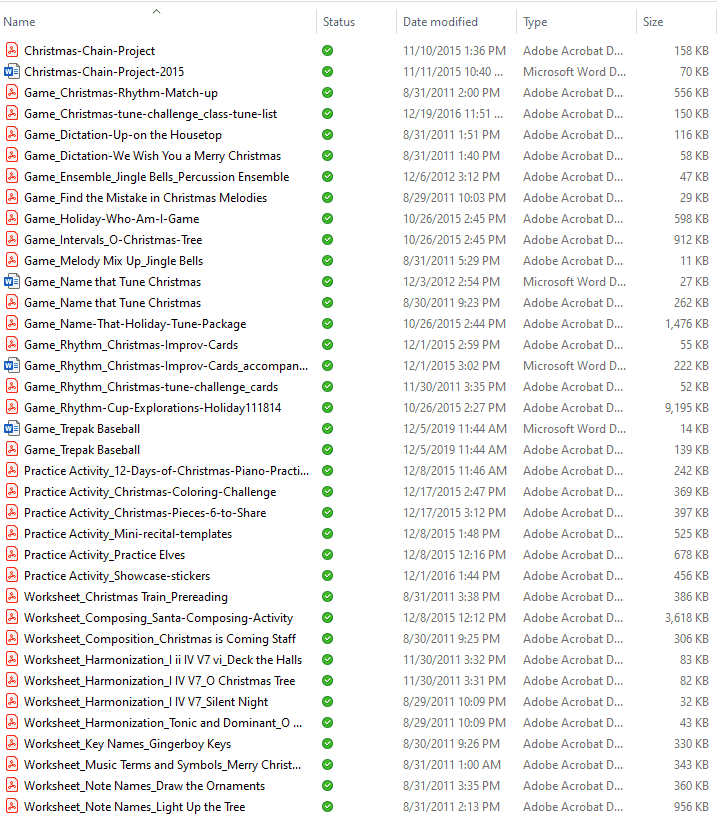Click sync status checkmark for Game_Name-That-Holiday-Tune-Package
This screenshot has height=819, width=717.
327,324
